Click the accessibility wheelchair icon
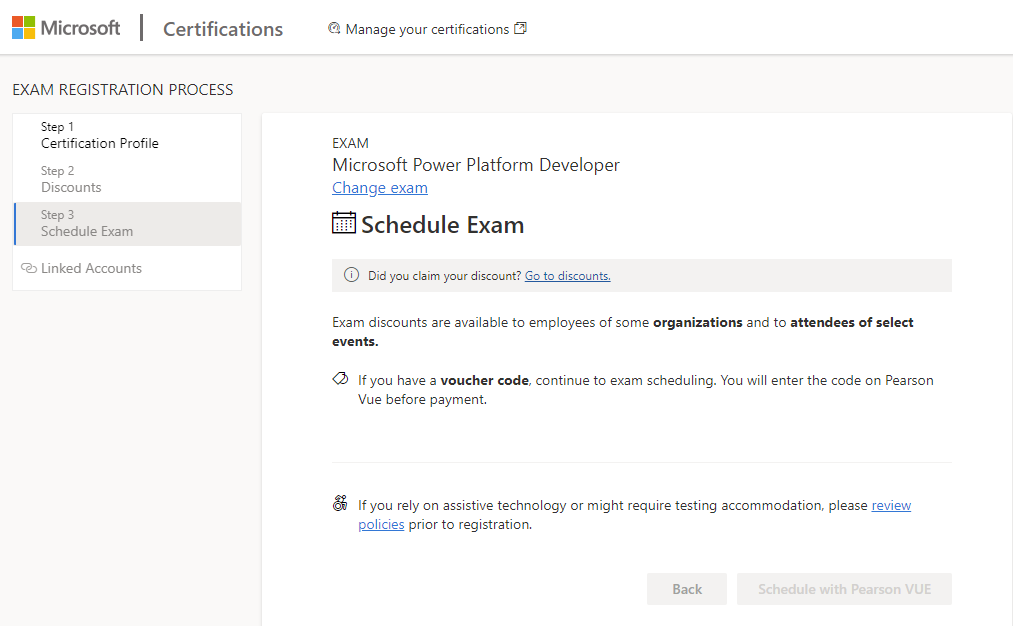Image resolution: width=1013 pixels, height=626 pixels. tap(340, 503)
